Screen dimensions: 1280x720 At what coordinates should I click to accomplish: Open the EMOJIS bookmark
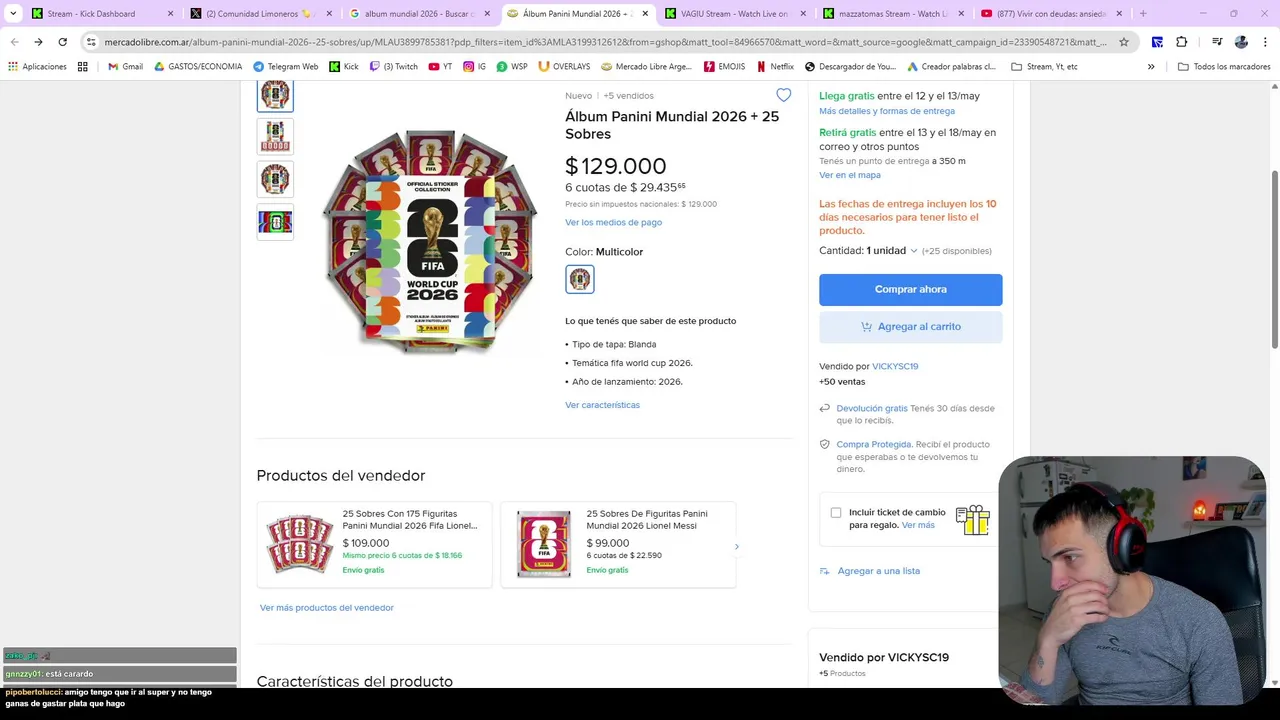coord(724,66)
